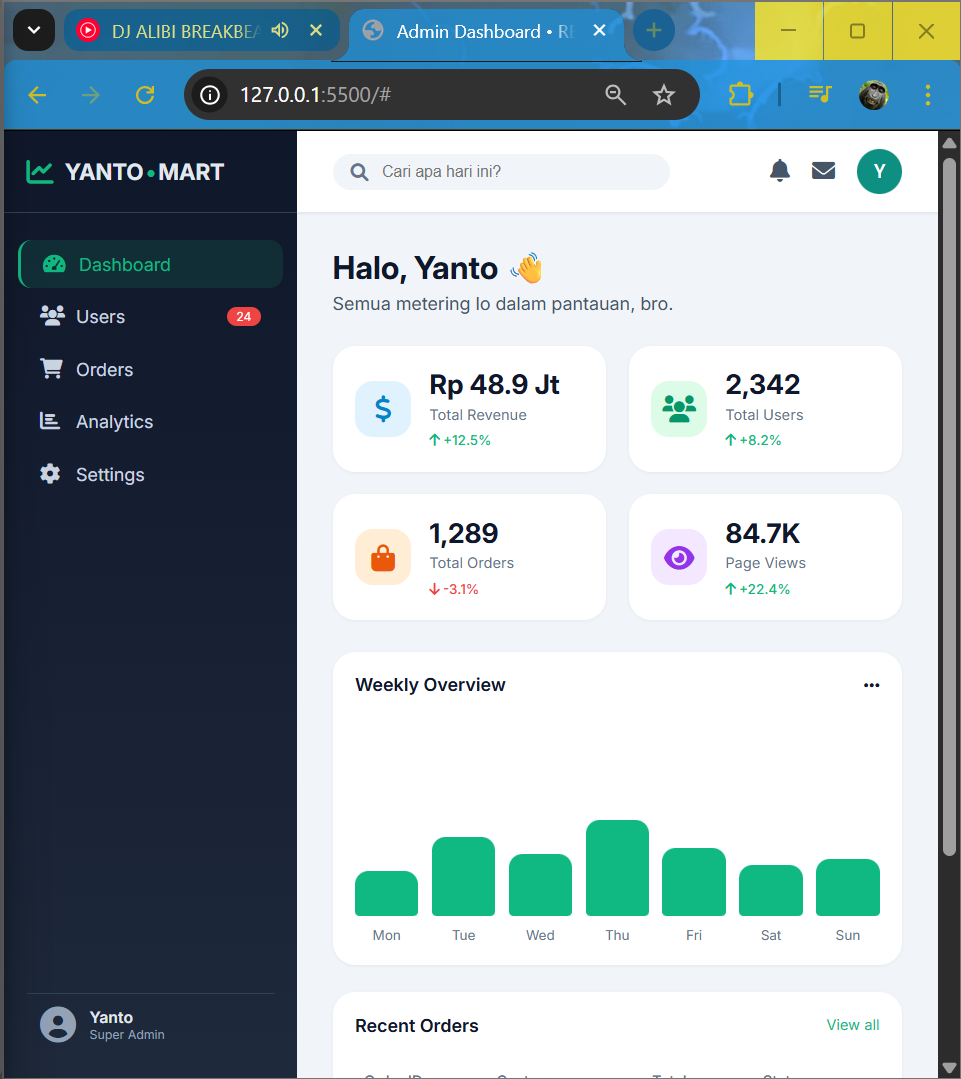Click the Super Admin label in sidebar
This screenshot has height=1079, width=961.
pos(127,1035)
